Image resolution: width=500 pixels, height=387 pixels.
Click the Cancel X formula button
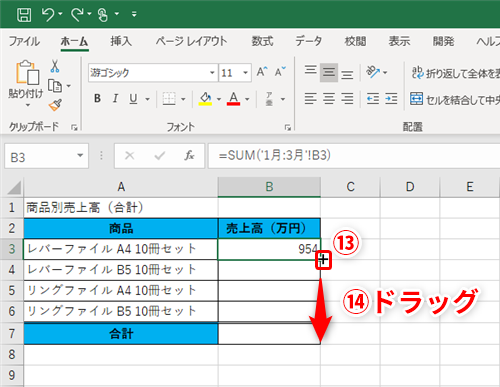(129, 155)
